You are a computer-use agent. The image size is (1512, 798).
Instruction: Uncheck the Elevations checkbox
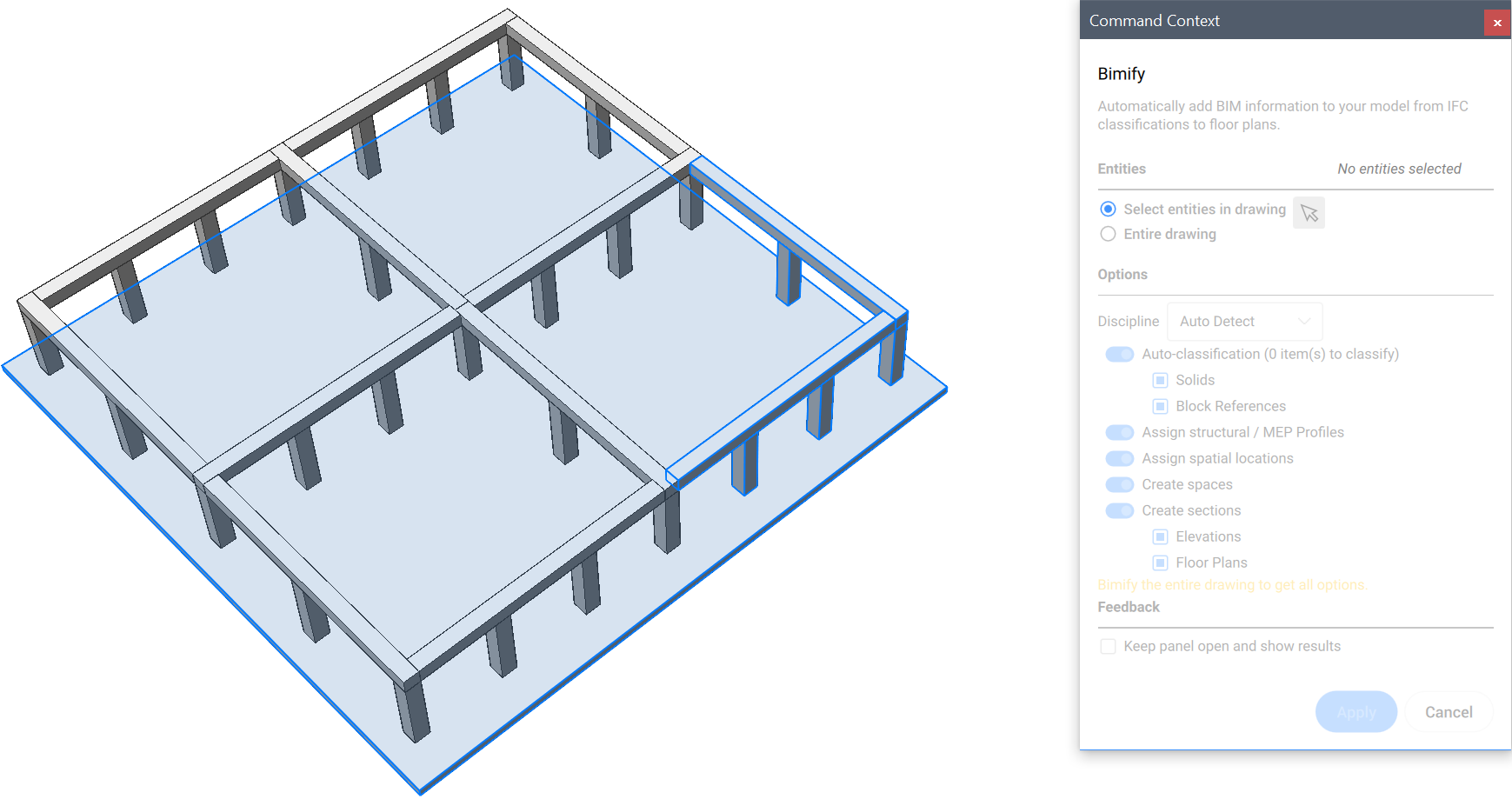pyautogui.click(x=1160, y=536)
